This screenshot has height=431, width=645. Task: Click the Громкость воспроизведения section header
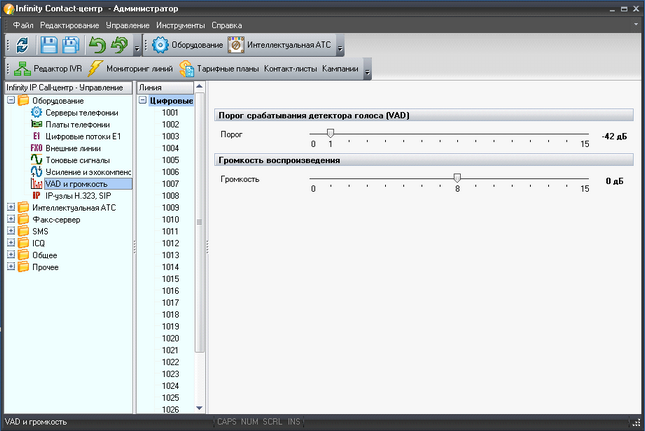pos(424,160)
